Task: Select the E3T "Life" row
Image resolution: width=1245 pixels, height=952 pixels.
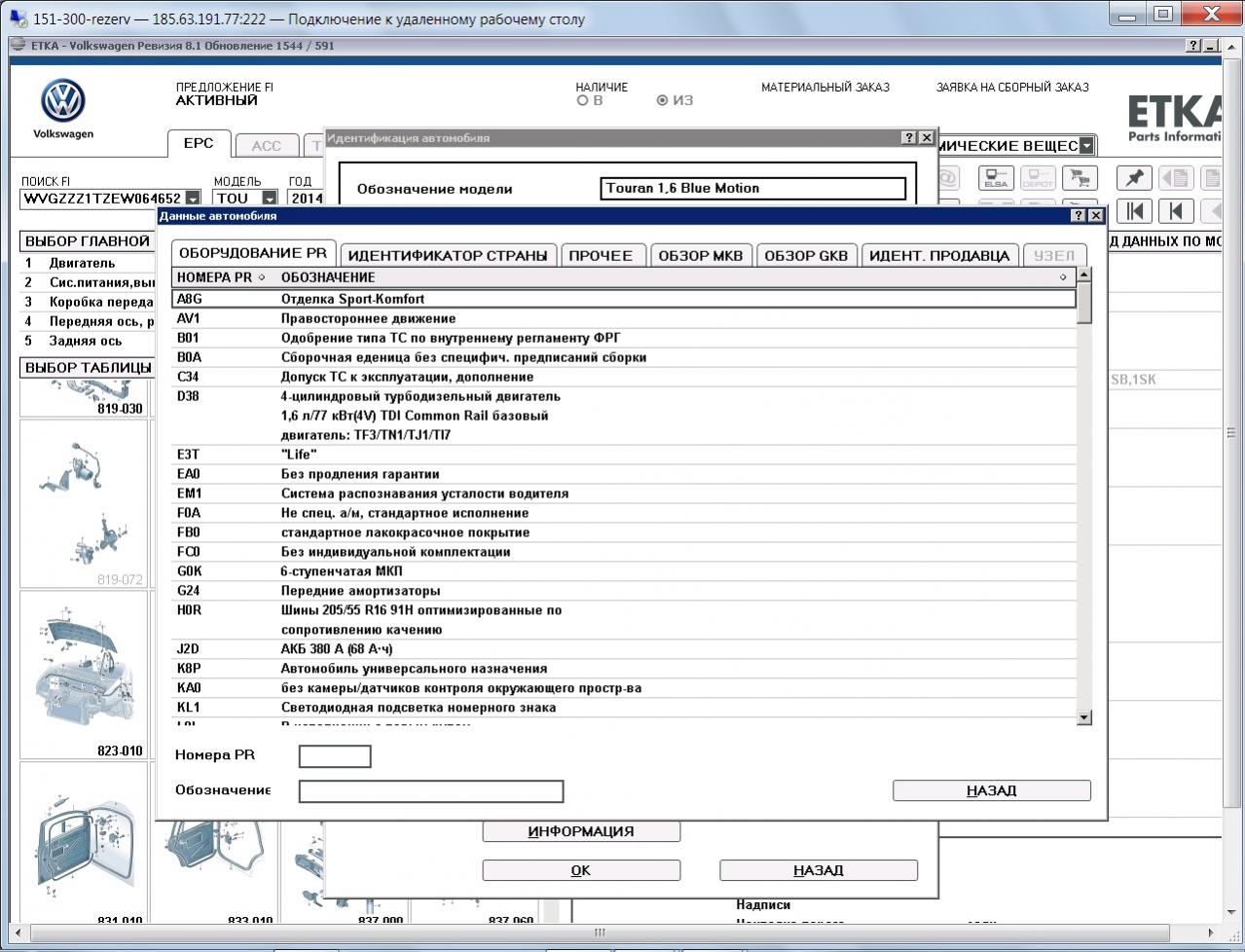Action: coord(624,455)
